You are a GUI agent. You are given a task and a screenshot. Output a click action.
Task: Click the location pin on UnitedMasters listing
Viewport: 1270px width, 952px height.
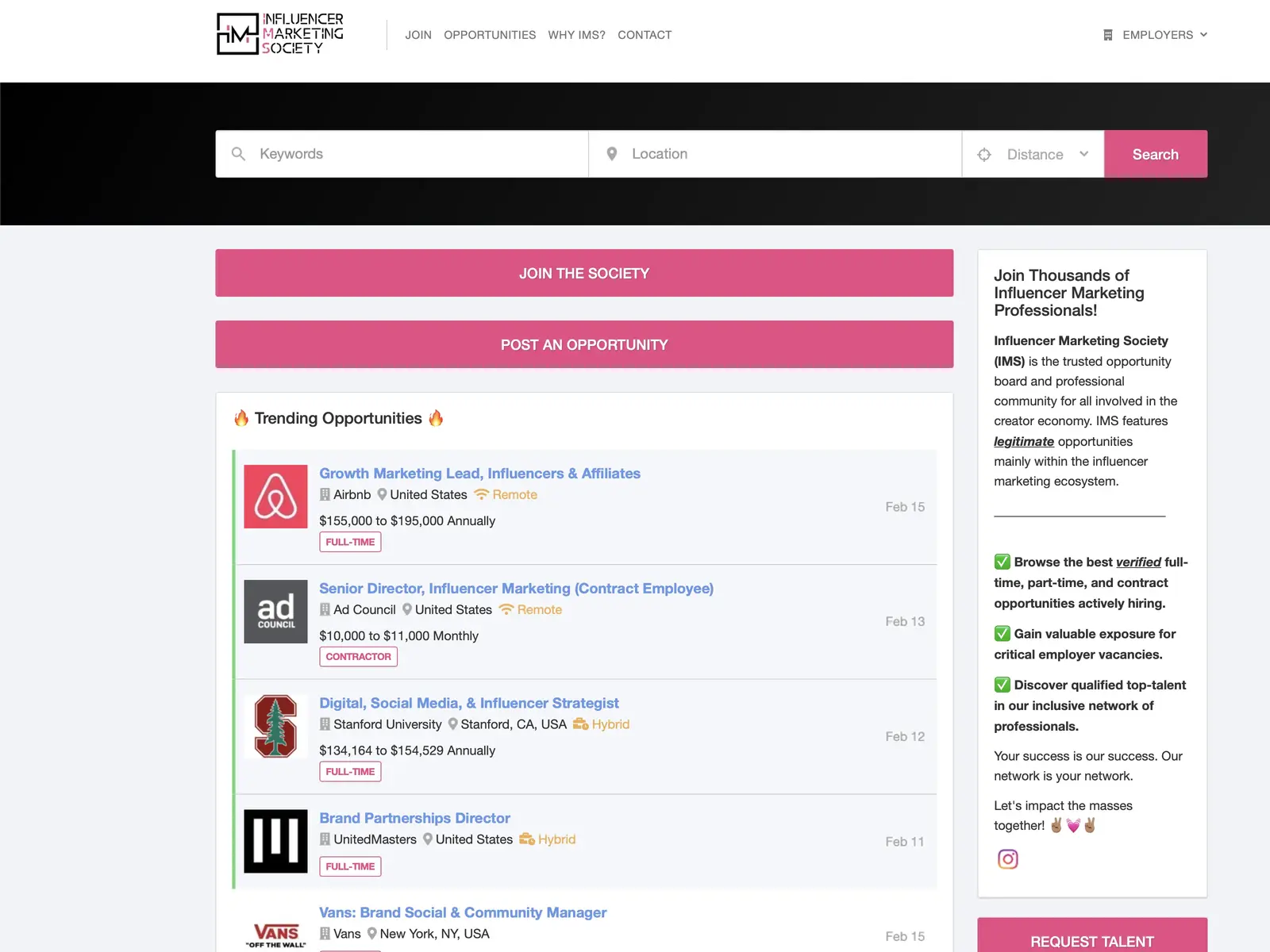(x=428, y=839)
